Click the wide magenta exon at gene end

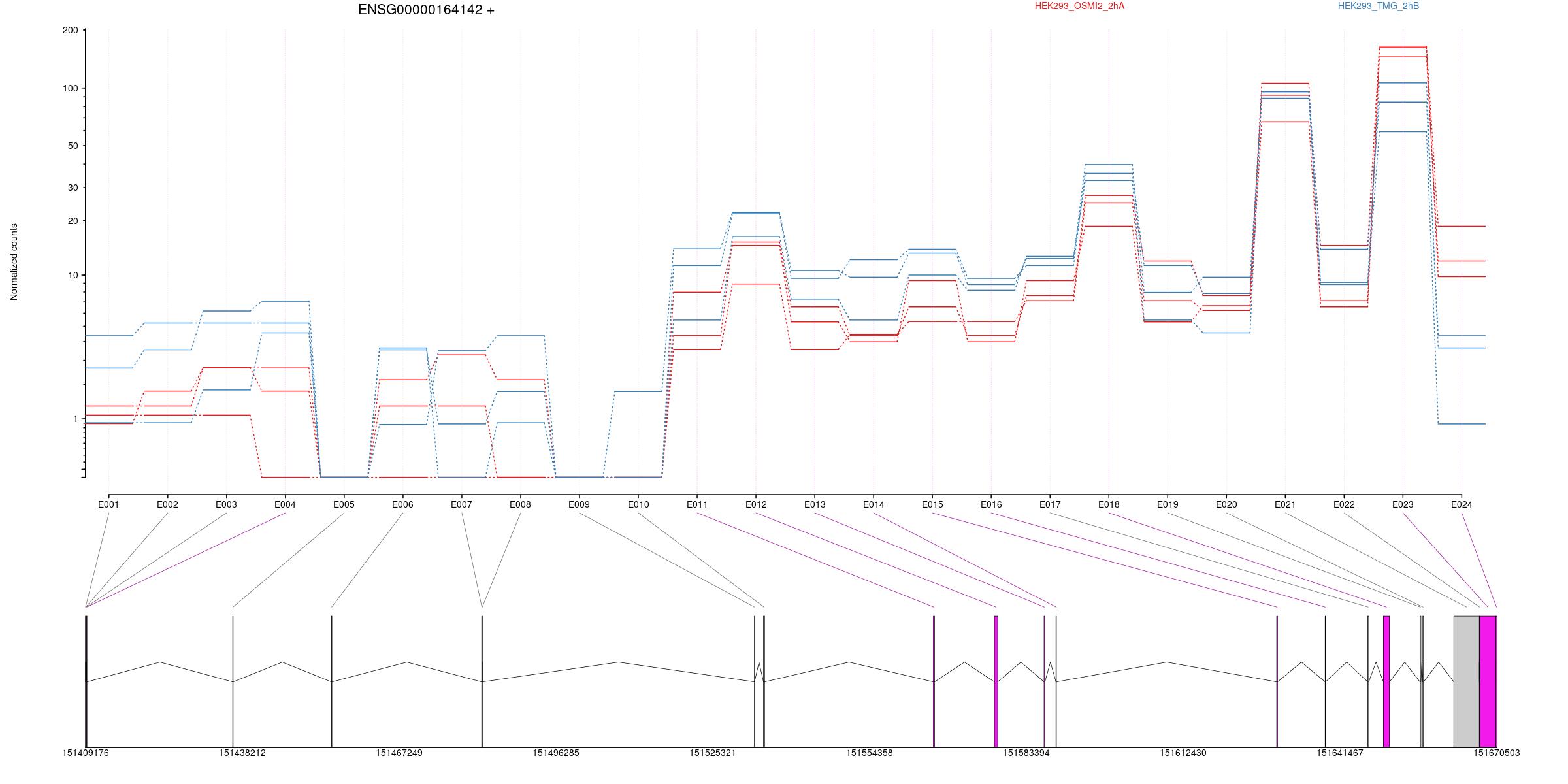pyautogui.click(x=1488, y=681)
